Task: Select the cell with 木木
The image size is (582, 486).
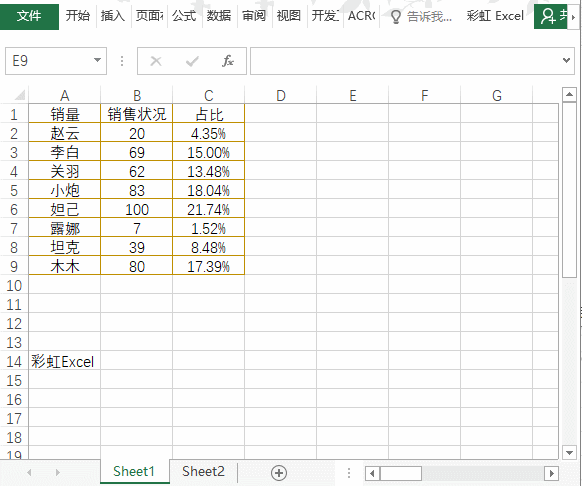Action: tap(65, 266)
